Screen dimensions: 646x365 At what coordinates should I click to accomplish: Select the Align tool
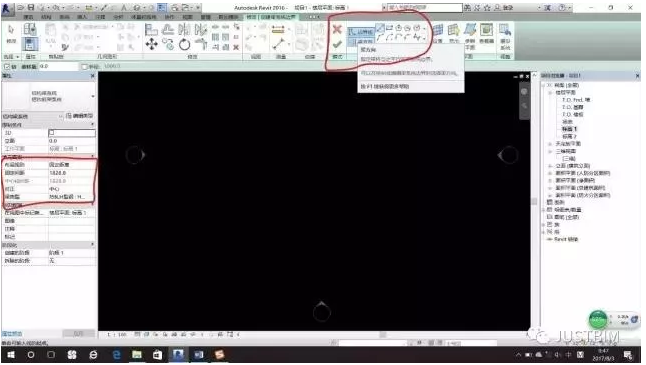pyautogui.click(x=151, y=30)
